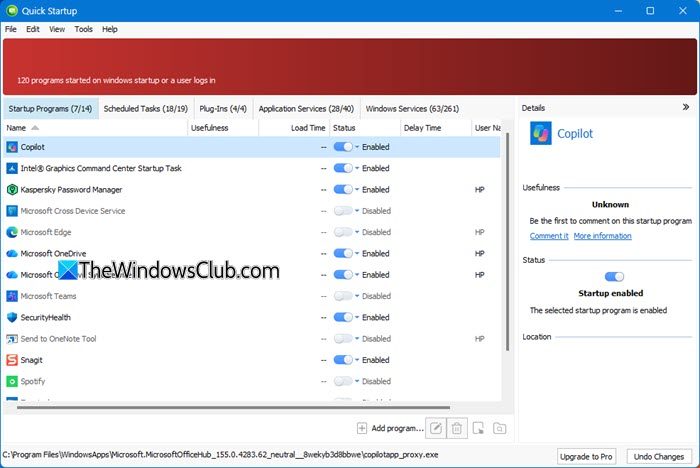
Task: Click the Delete program trash icon
Action: [x=457, y=429]
